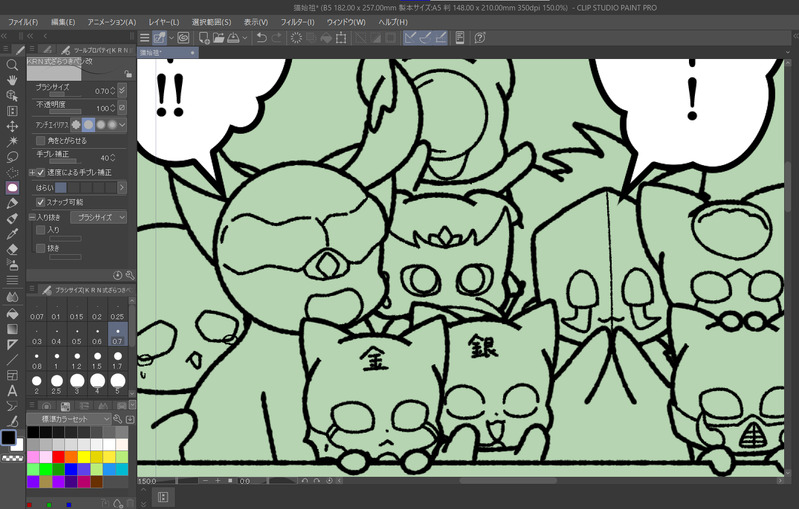
Task: Select the Zoom magnifier tool
Action: (12, 65)
